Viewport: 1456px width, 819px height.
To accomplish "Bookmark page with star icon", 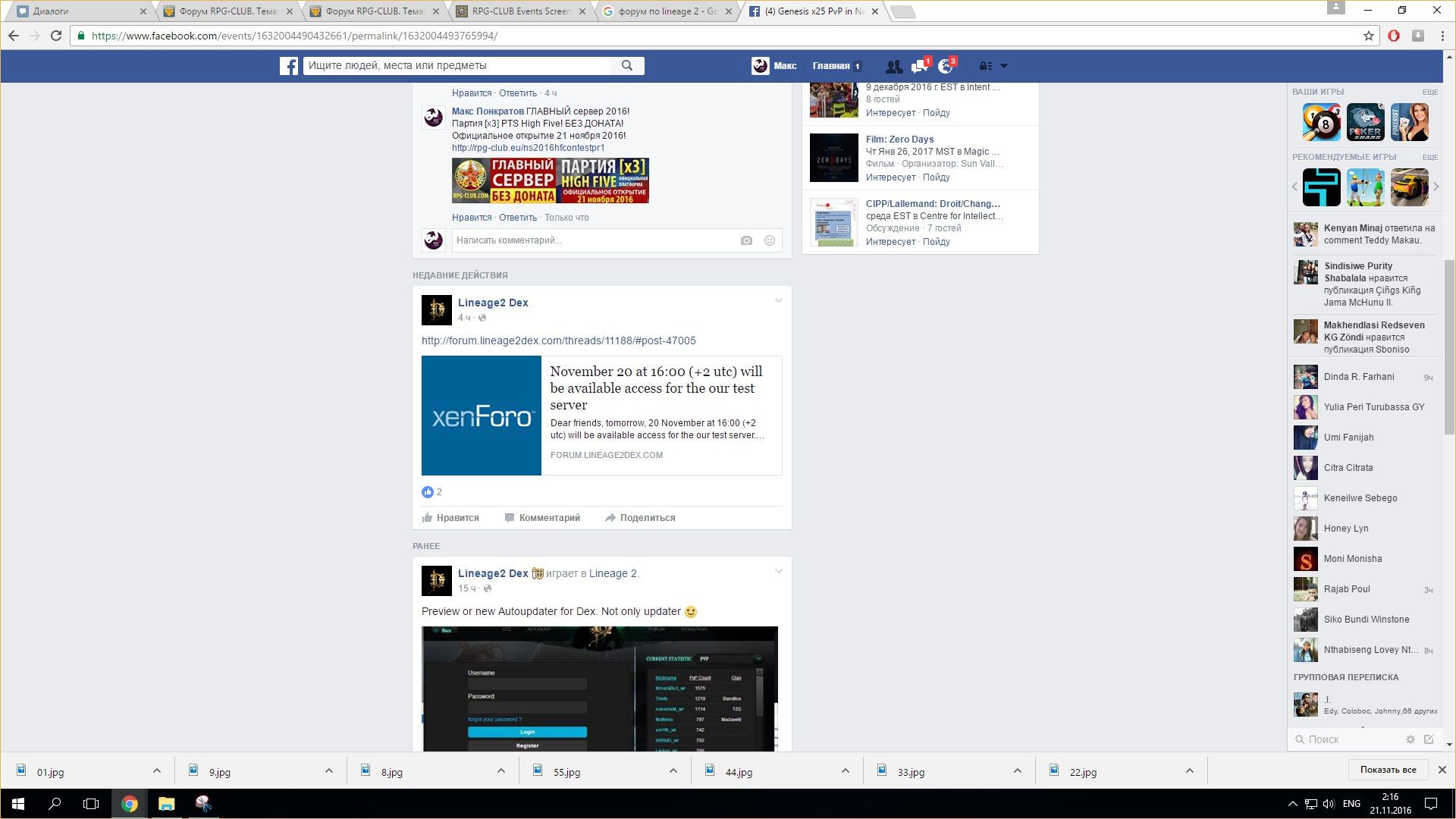I will (x=1368, y=36).
